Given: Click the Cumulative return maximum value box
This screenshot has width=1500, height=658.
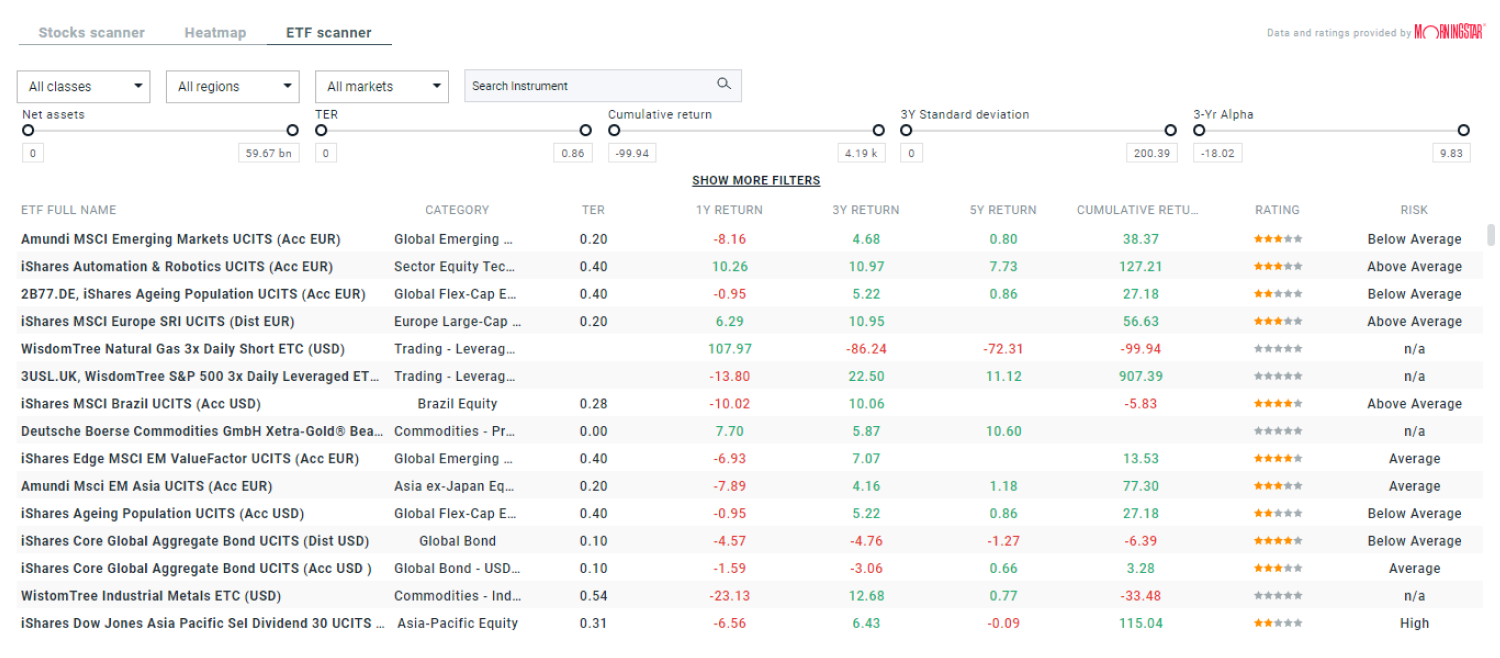Looking at the screenshot, I should (861, 152).
